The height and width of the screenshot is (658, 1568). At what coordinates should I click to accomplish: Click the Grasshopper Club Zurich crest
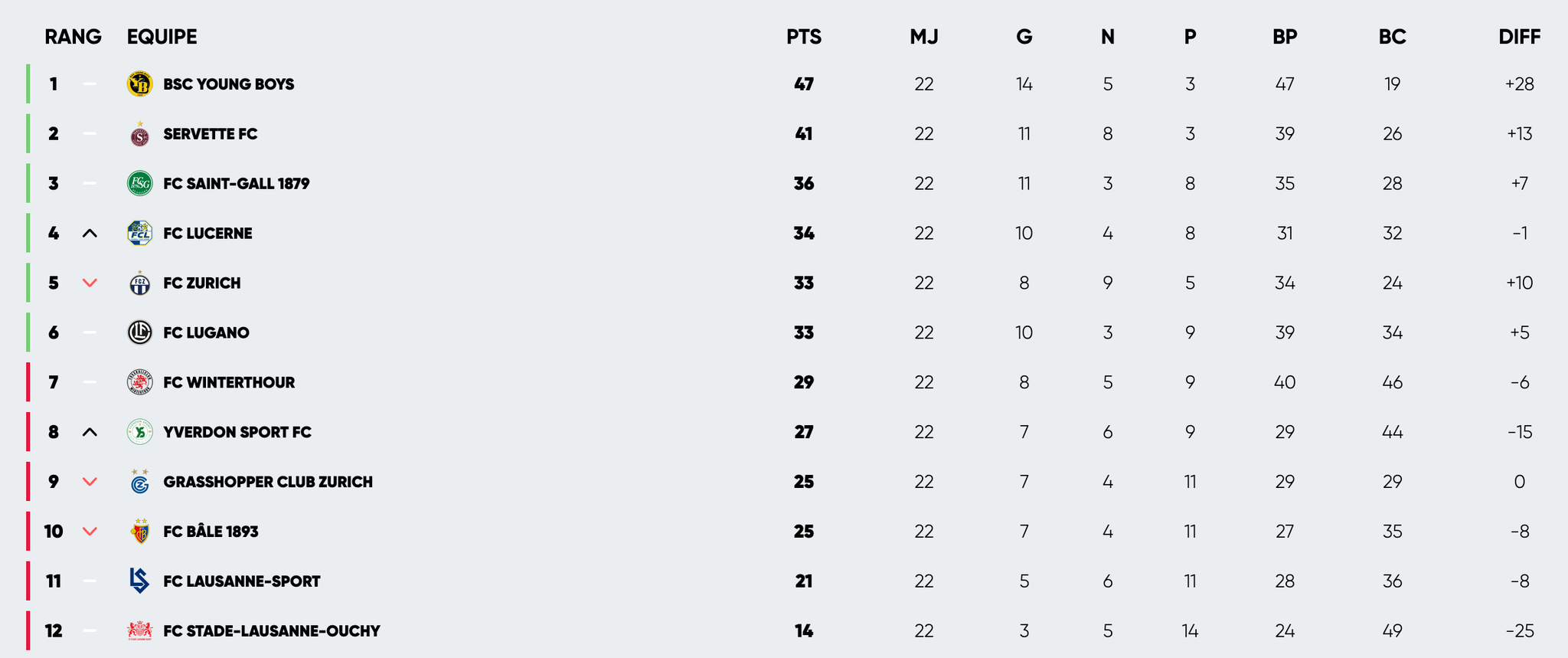(x=139, y=483)
